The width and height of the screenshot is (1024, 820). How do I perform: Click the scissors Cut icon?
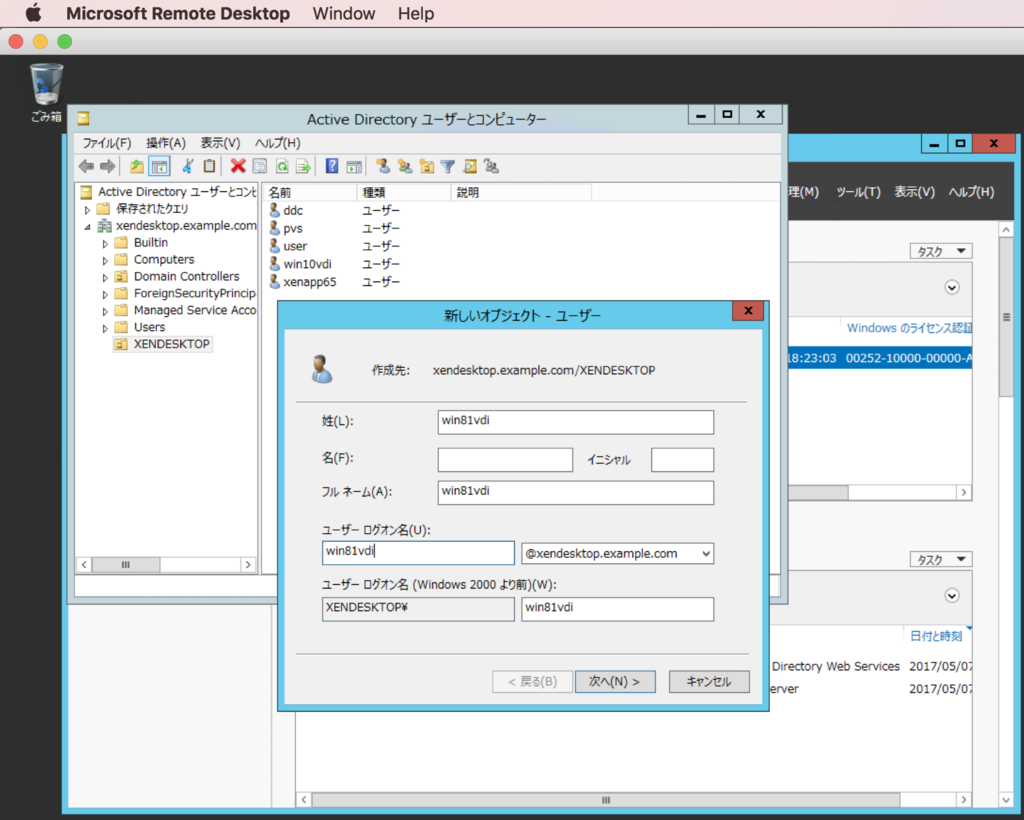point(188,166)
